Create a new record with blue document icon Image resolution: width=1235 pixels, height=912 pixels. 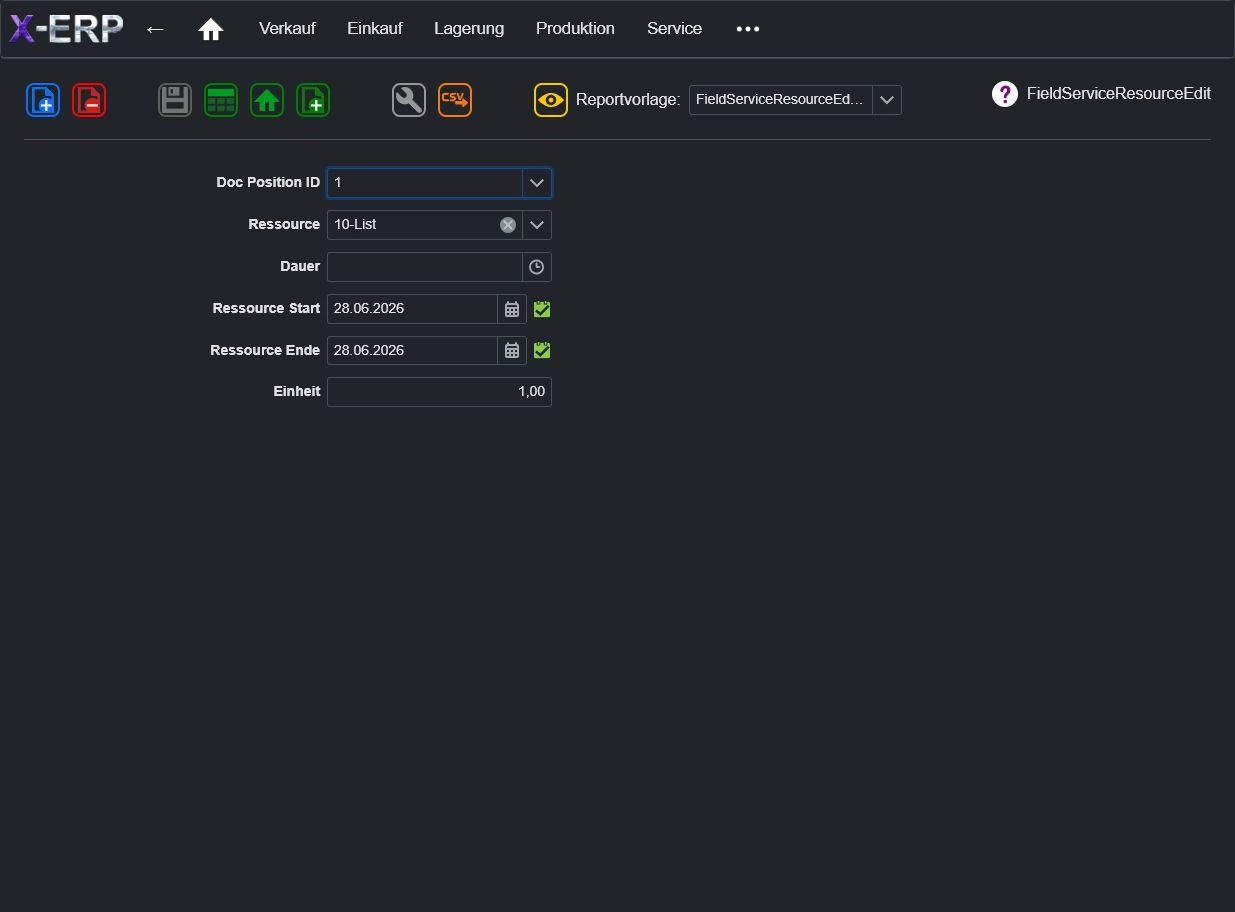[x=43, y=100]
